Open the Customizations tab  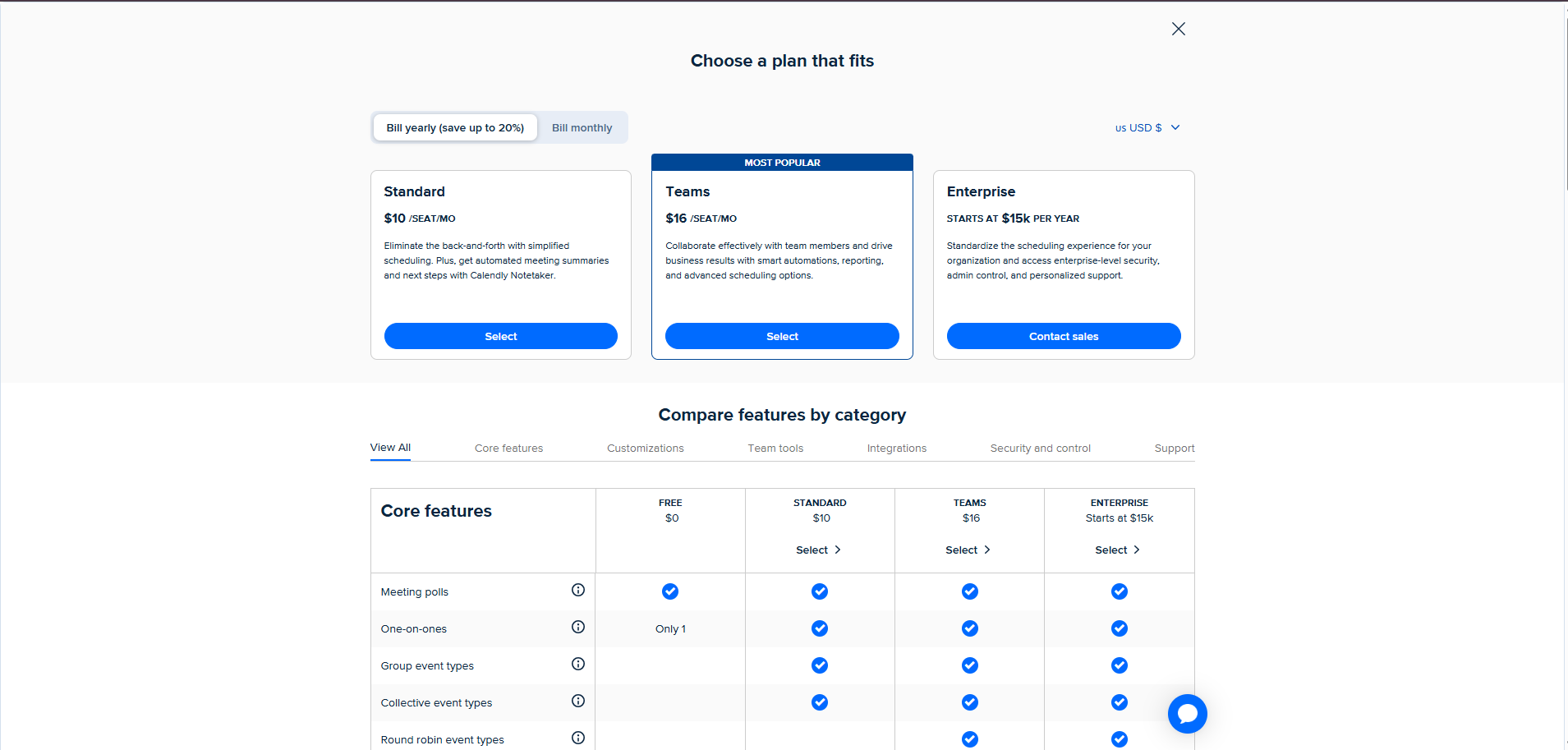pos(645,448)
